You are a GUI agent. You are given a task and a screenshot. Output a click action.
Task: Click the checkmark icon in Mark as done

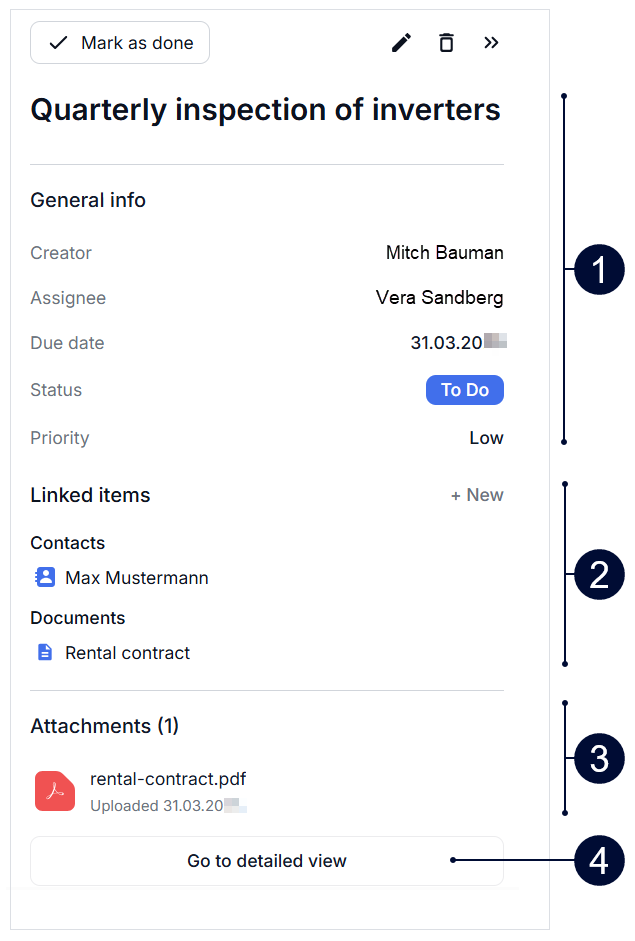(59, 43)
